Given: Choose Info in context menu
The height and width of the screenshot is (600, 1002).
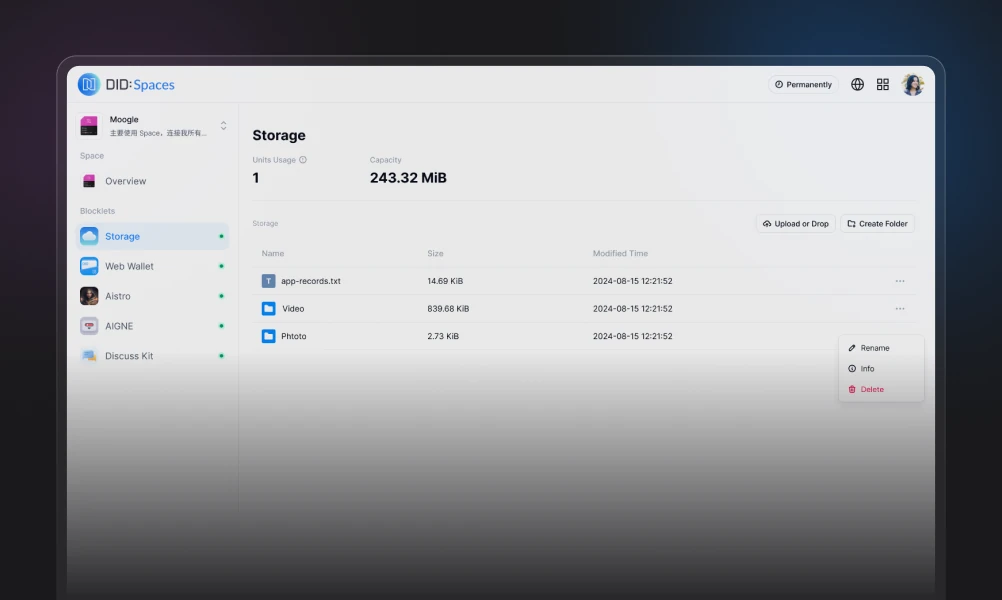Looking at the screenshot, I should 881,369.
